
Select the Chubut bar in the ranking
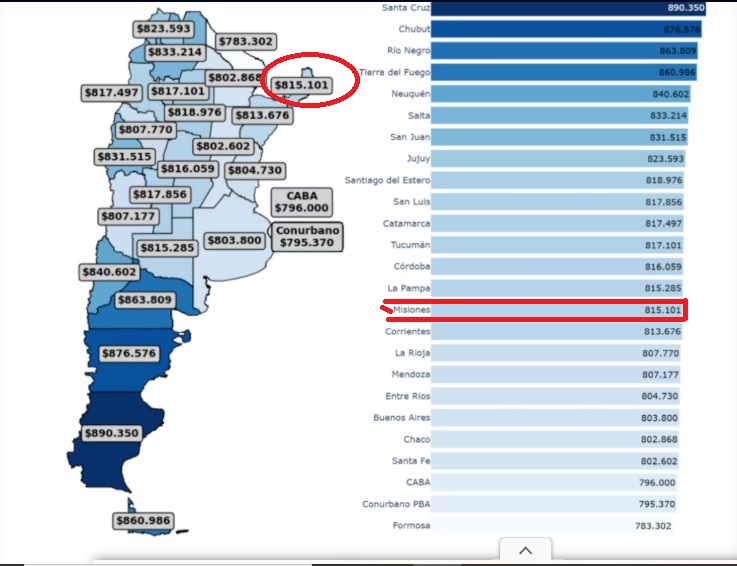click(x=567, y=29)
